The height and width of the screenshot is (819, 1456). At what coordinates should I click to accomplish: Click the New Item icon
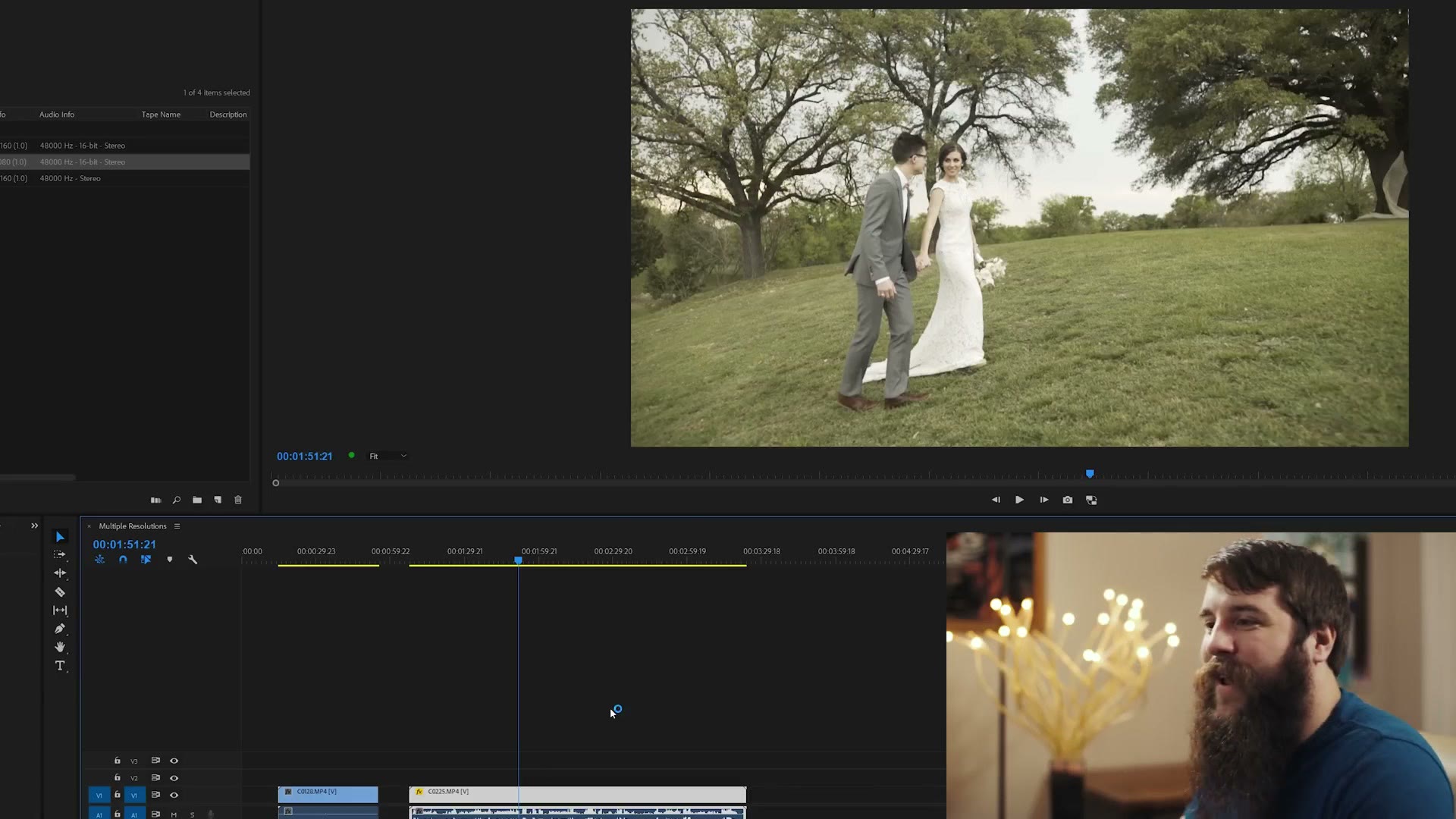pos(218,500)
